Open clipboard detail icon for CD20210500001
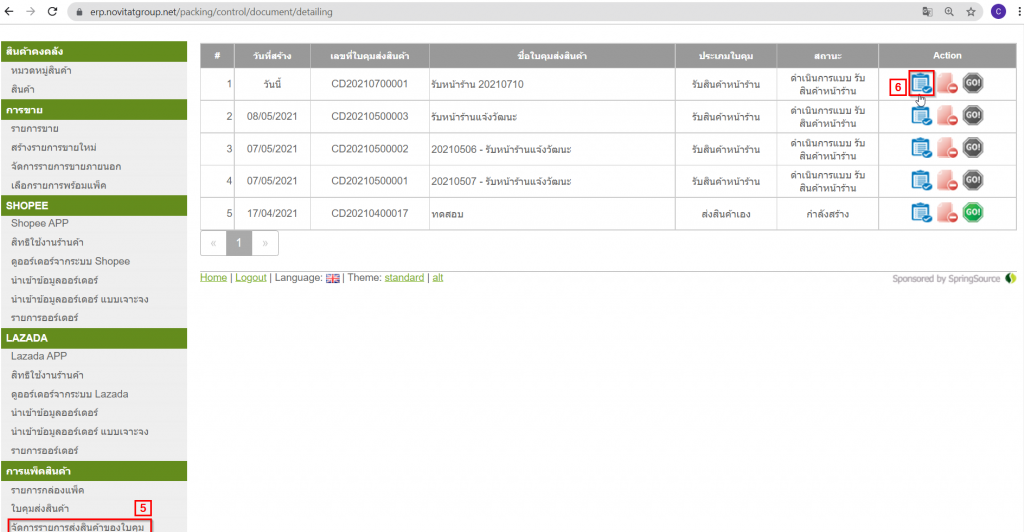 coord(920,180)
